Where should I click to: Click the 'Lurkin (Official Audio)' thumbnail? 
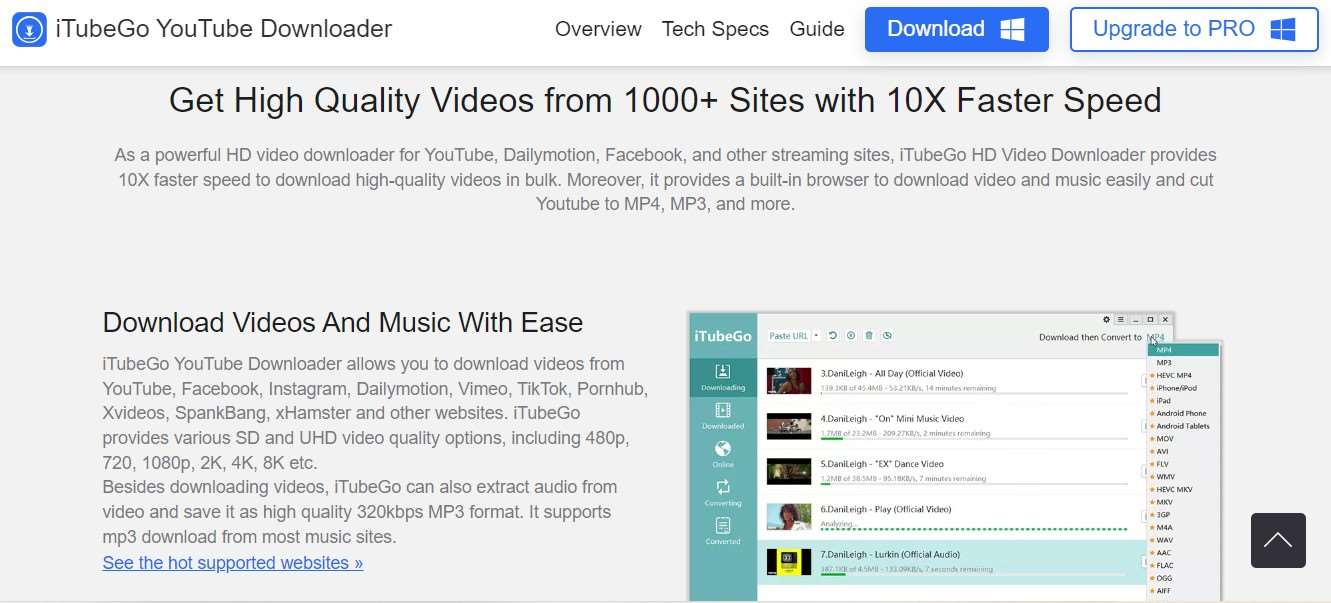click(789, 562)
